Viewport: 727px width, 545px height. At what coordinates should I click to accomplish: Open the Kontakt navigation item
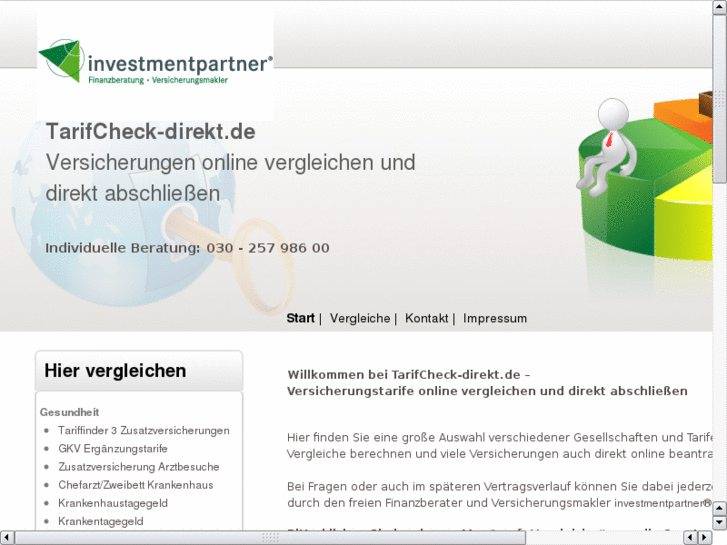tap(427, 319)
